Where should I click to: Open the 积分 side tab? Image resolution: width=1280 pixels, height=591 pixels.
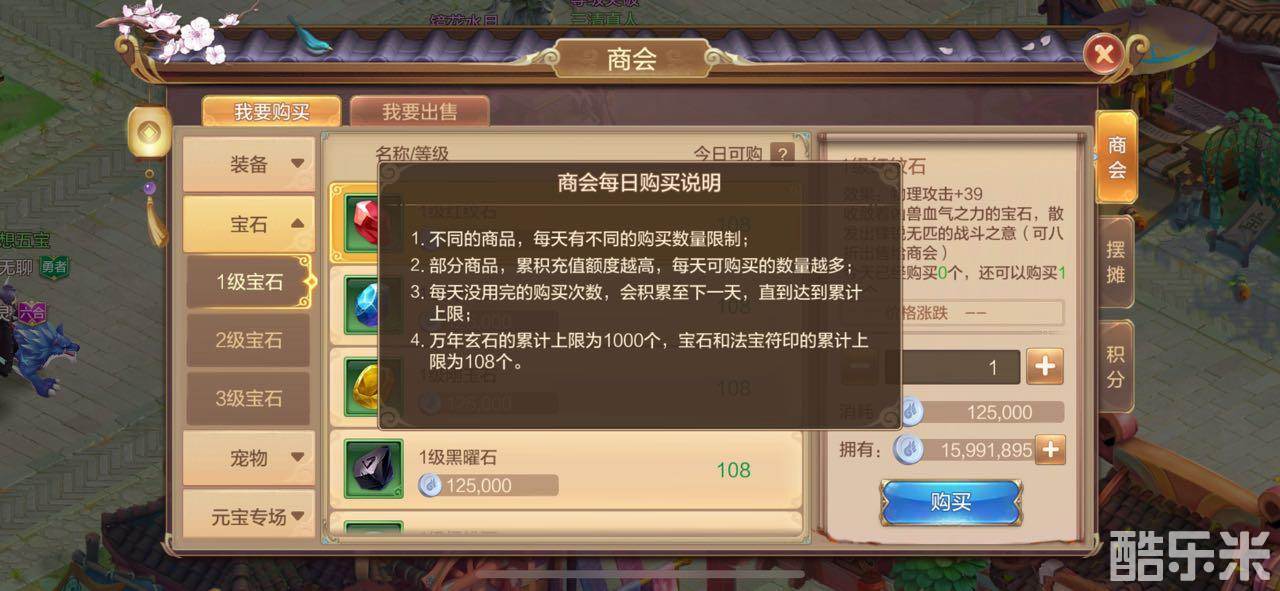click(1116, 366)
